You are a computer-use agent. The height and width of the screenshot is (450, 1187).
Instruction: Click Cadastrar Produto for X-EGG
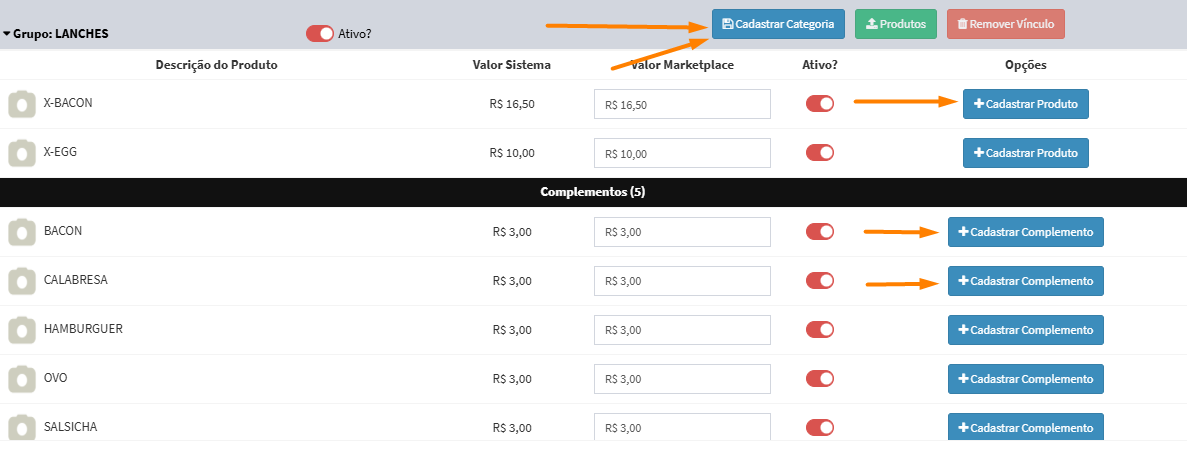tap(1025, 153)
